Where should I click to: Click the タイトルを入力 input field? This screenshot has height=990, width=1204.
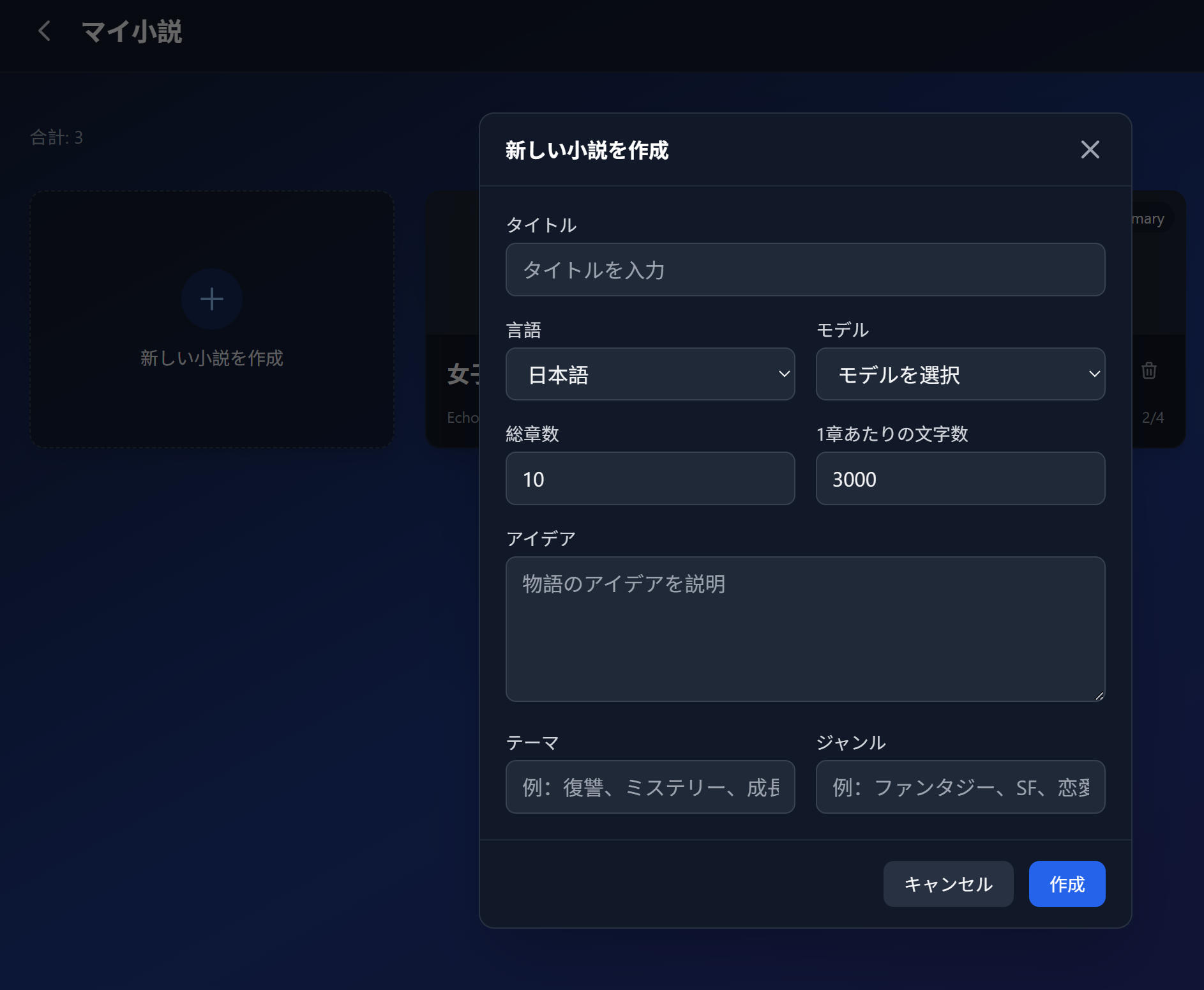[805, 270]
